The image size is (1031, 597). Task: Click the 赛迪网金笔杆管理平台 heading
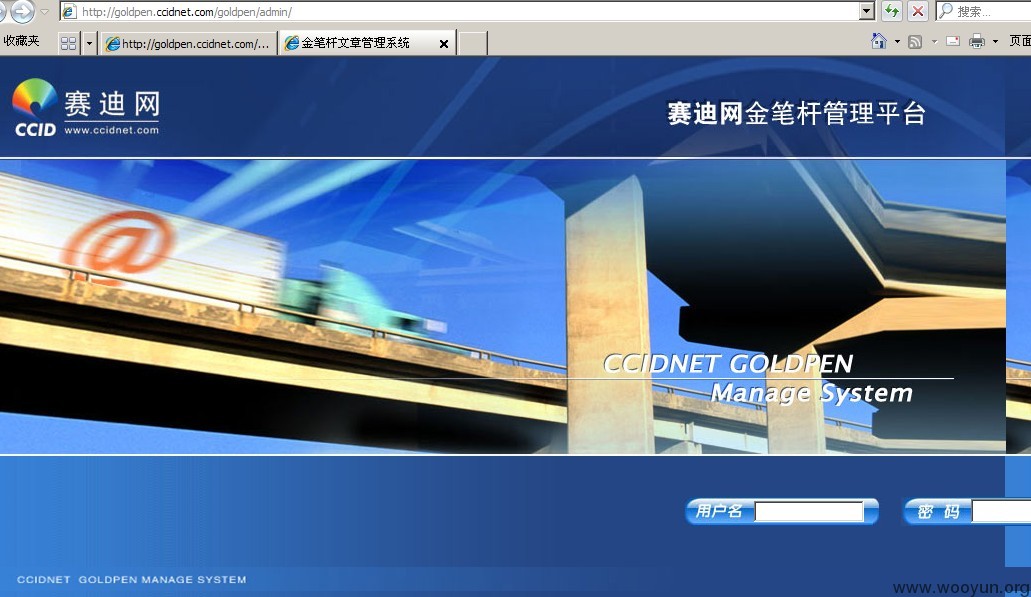point(796,113)
